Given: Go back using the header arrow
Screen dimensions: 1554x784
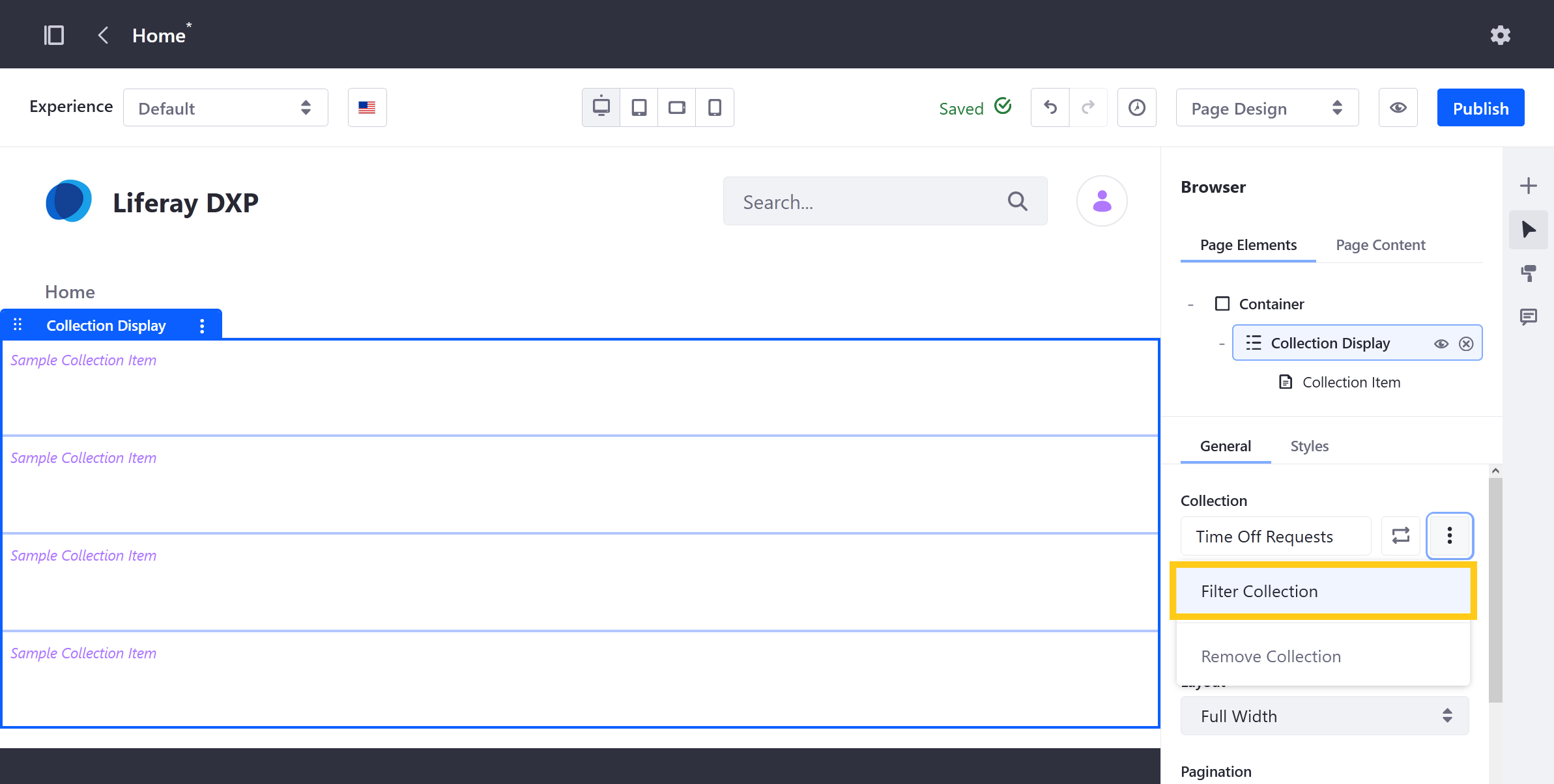Looking at the screenshot, I should tap(103, 35).
